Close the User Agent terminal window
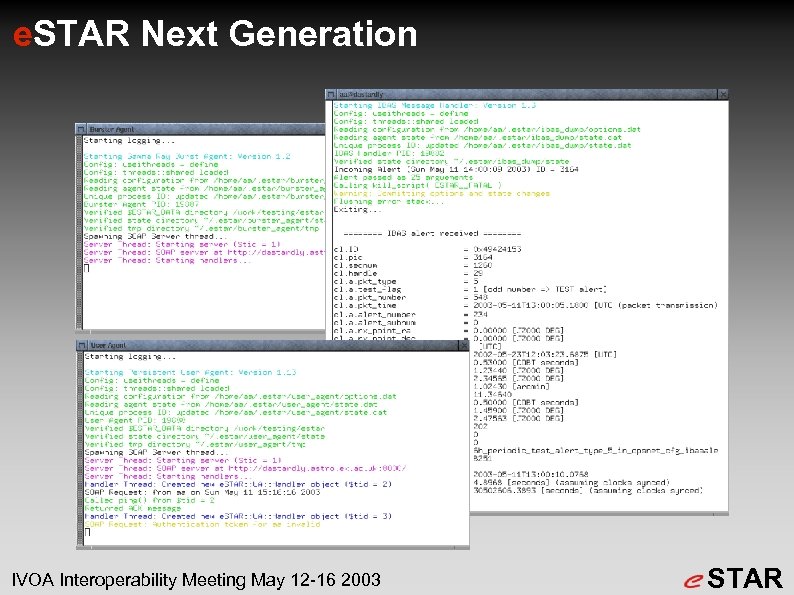Screen dimensions: 794x595 pyautogui.click(x=464, y=345)
